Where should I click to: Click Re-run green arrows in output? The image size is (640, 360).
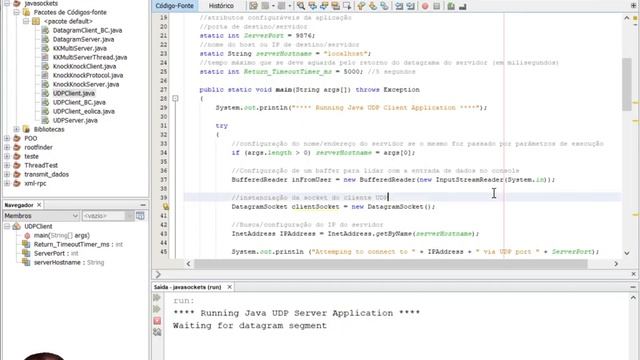157,297
